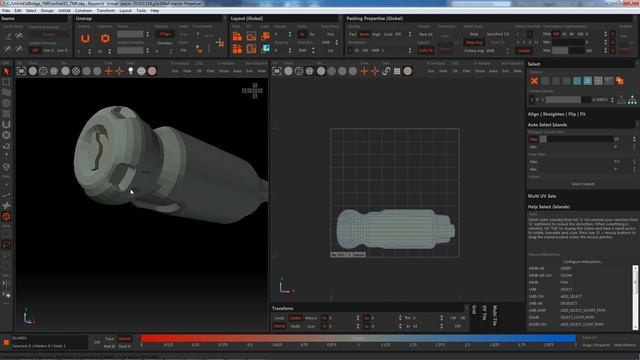Click the Unfold U icon in Unwrap panel
Viewport: 640px width, 360px height.
click(x=85, y=38)
